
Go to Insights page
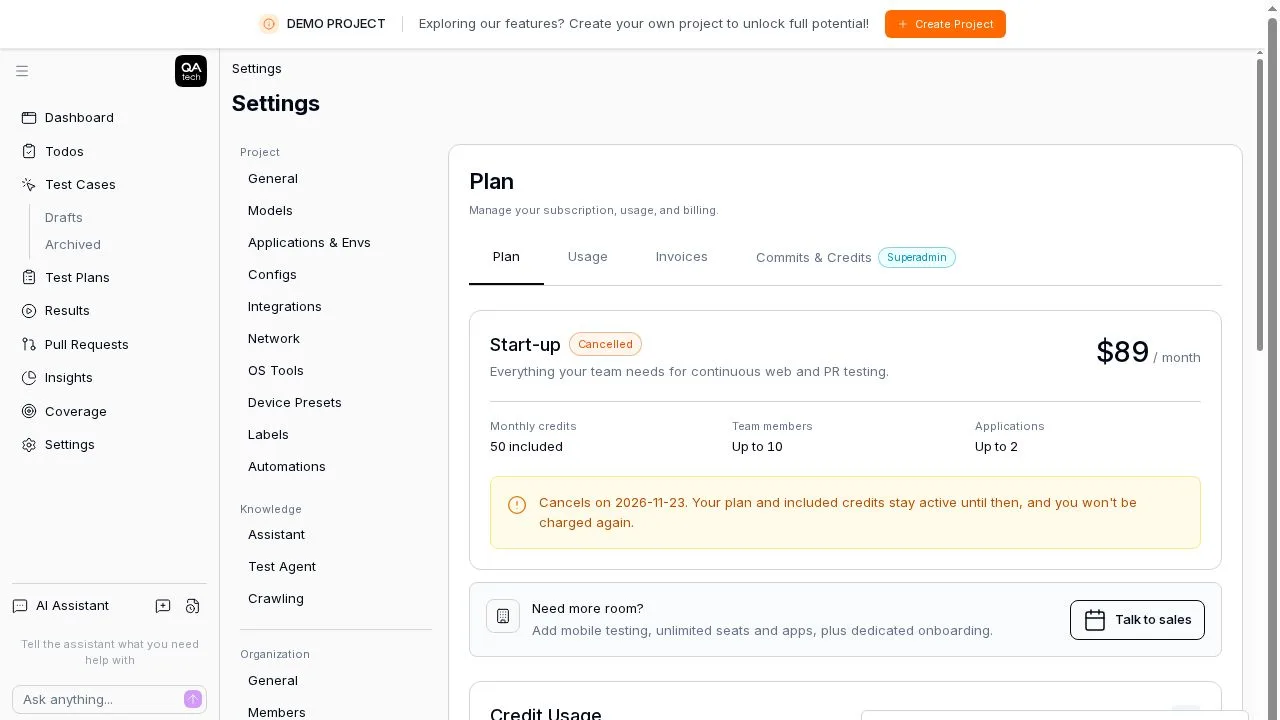click(69, 378)
